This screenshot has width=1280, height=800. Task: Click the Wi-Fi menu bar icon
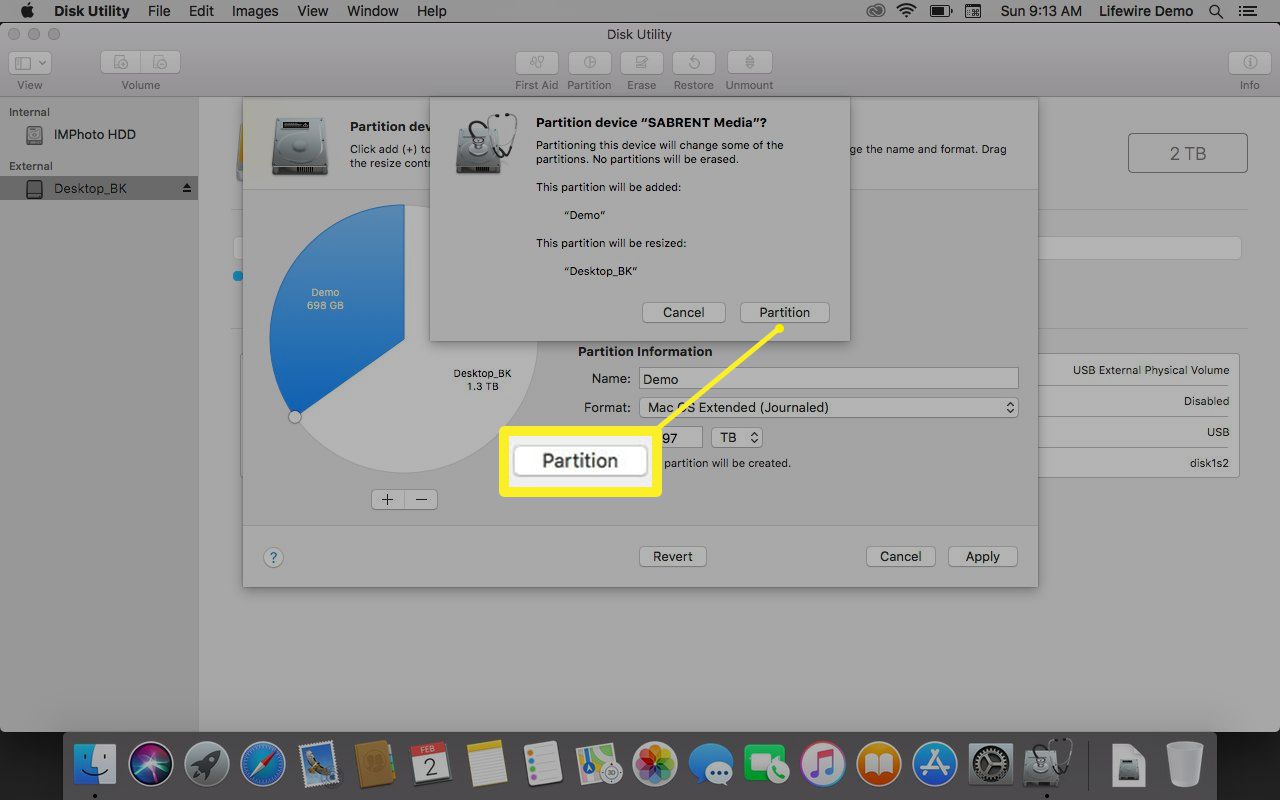[x=907, y=11]
